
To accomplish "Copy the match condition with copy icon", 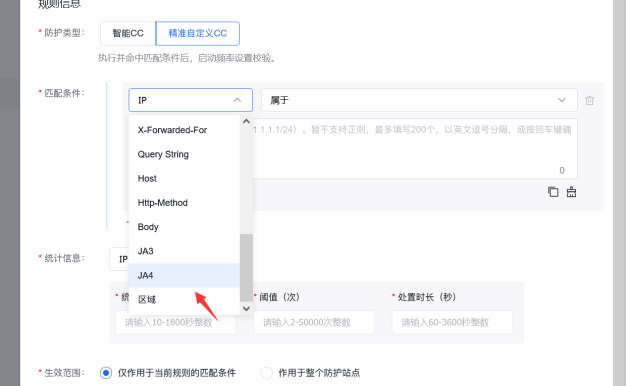I will click(x=553, y=192).
